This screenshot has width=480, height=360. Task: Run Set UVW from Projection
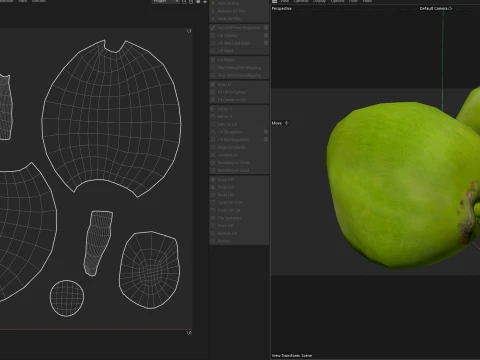[x=236, y=28]
